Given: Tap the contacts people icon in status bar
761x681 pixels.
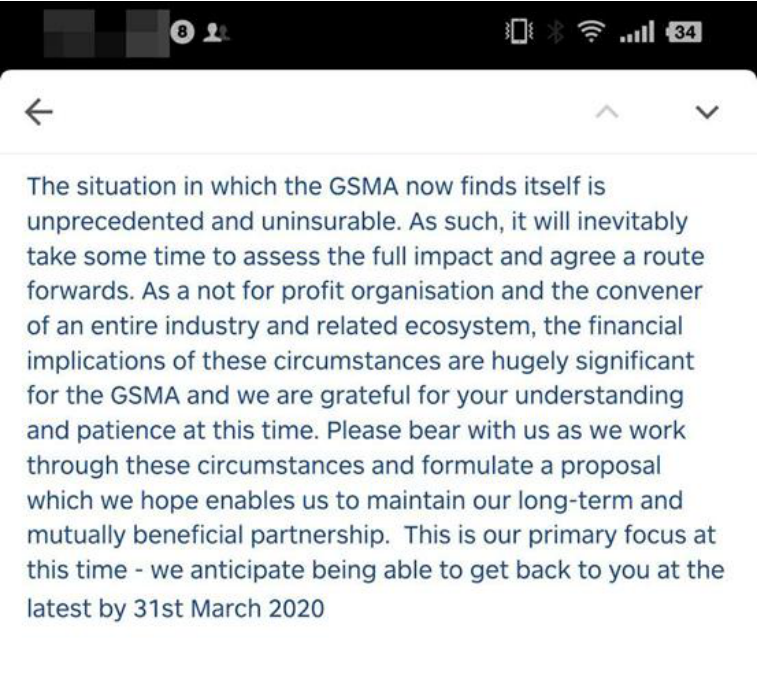Looking at the screenshot, I should pos(215,33).
